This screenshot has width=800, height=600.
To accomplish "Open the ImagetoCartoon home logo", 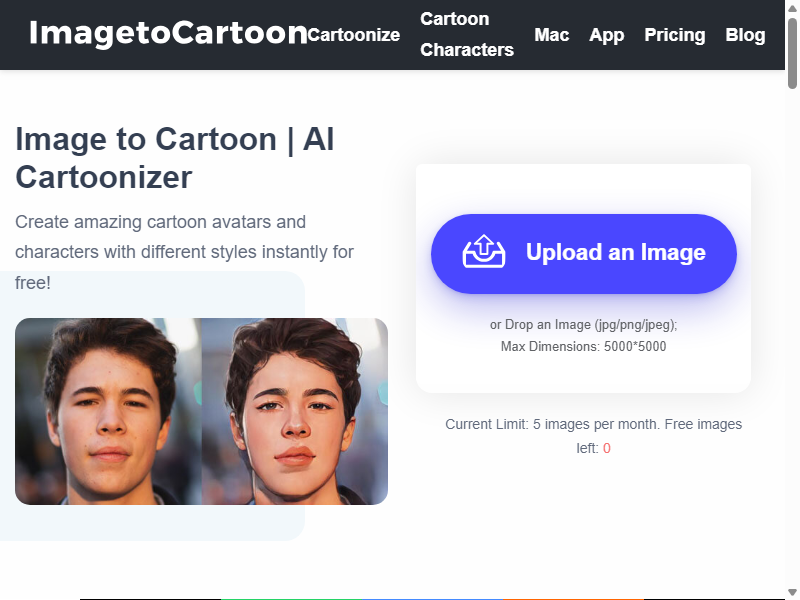I will tap(168, 33).
